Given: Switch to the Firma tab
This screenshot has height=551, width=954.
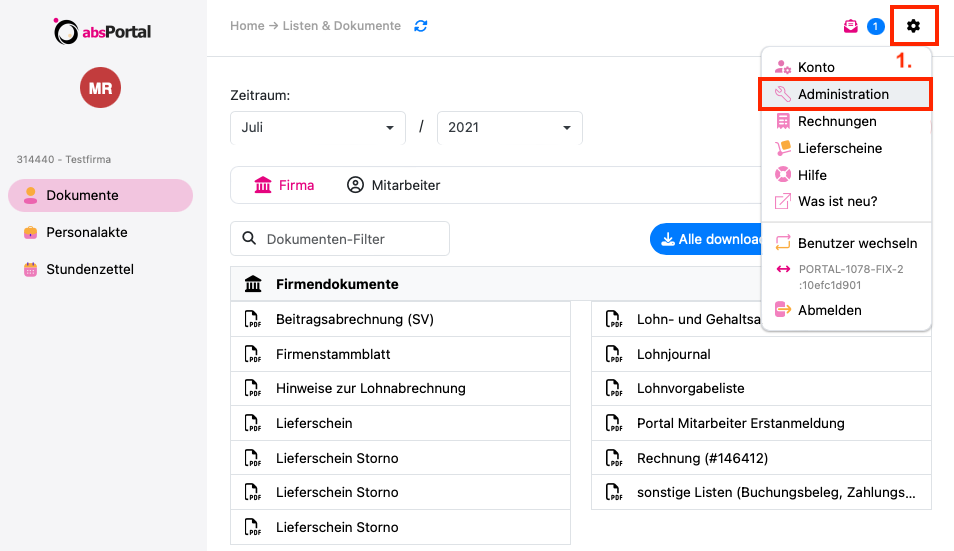Looking at the screenshot, I should (x=284, y=185).
